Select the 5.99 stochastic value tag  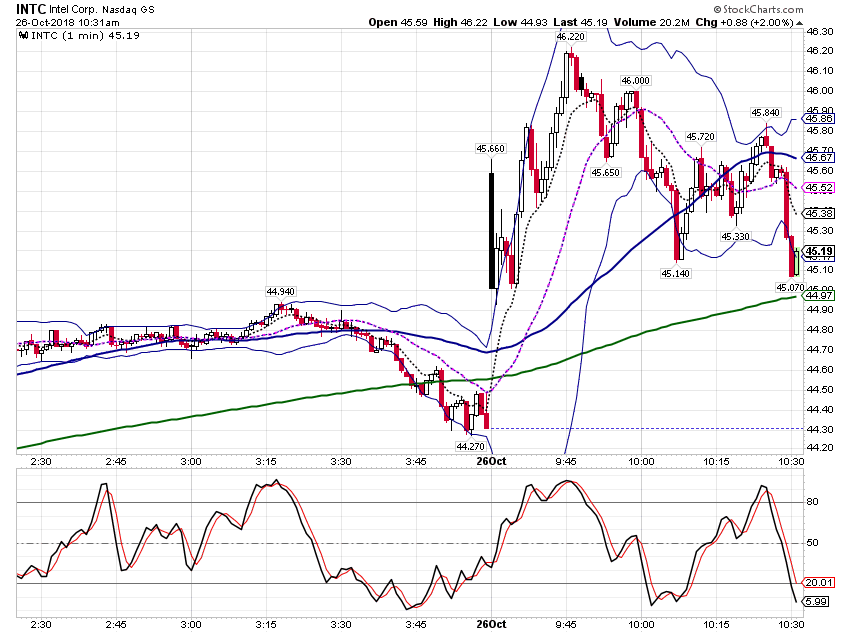[816, 602]
